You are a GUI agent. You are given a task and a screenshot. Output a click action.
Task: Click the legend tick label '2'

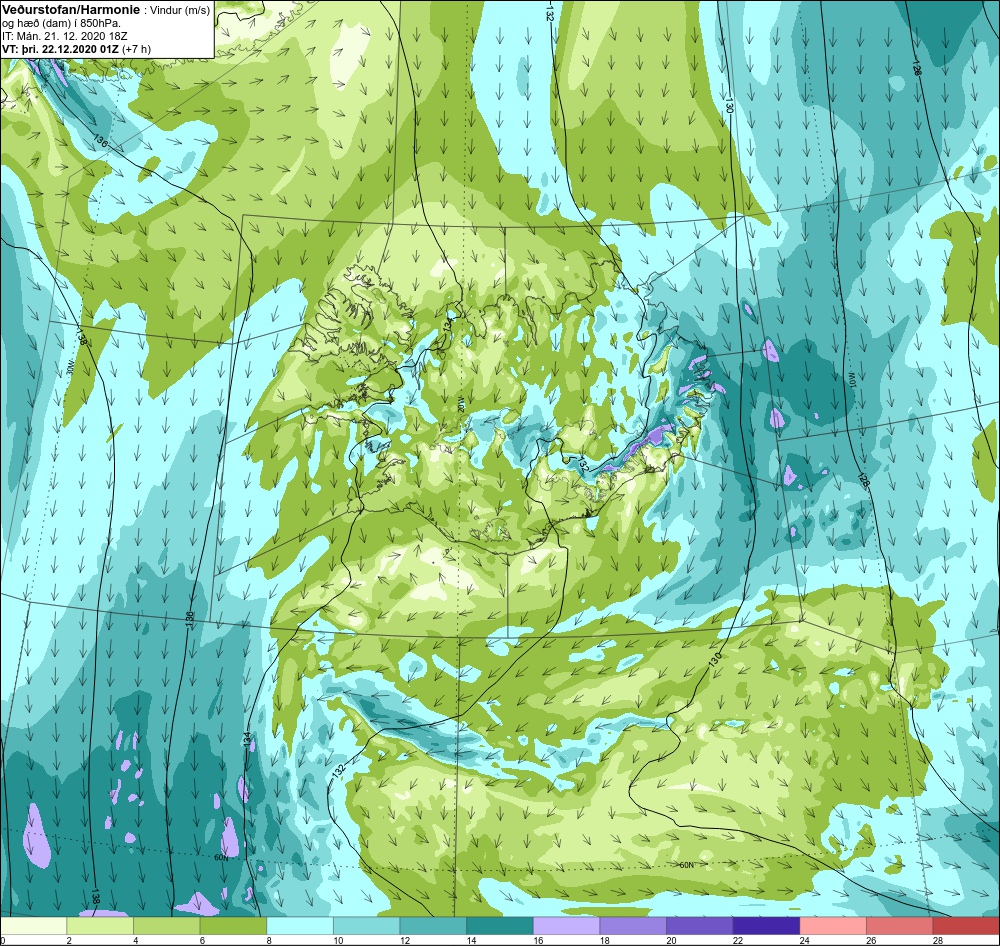(69, 940)
